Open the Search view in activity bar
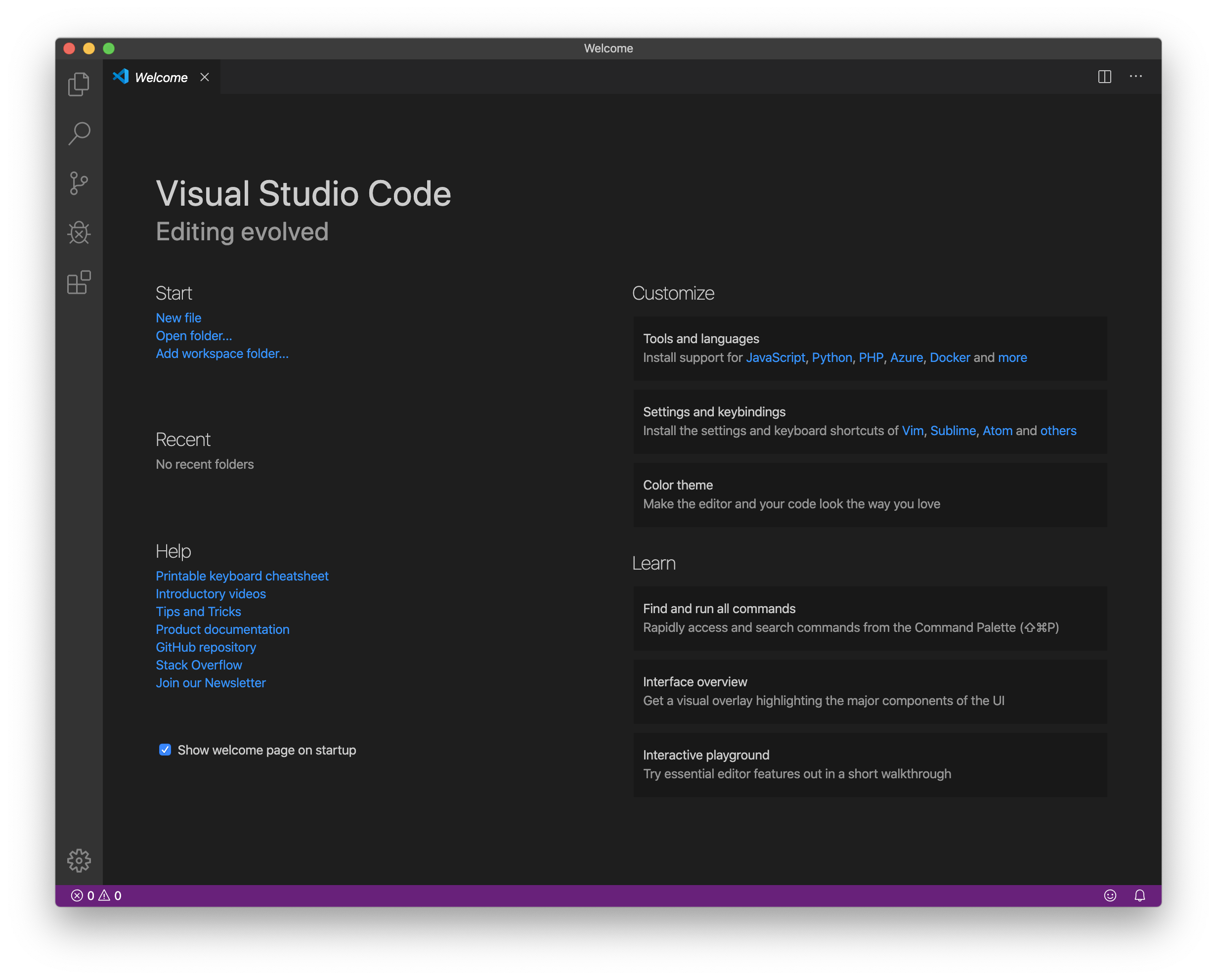 pos(79,134)
